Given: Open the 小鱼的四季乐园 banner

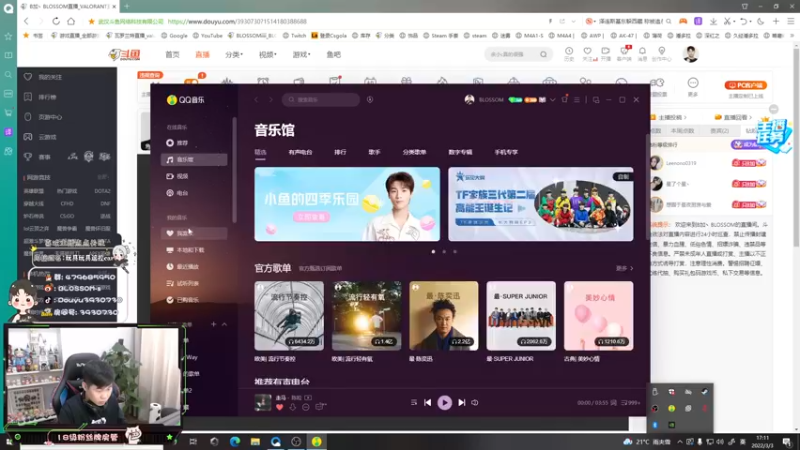Looking at the screenshot, I should tap(347, 204).
